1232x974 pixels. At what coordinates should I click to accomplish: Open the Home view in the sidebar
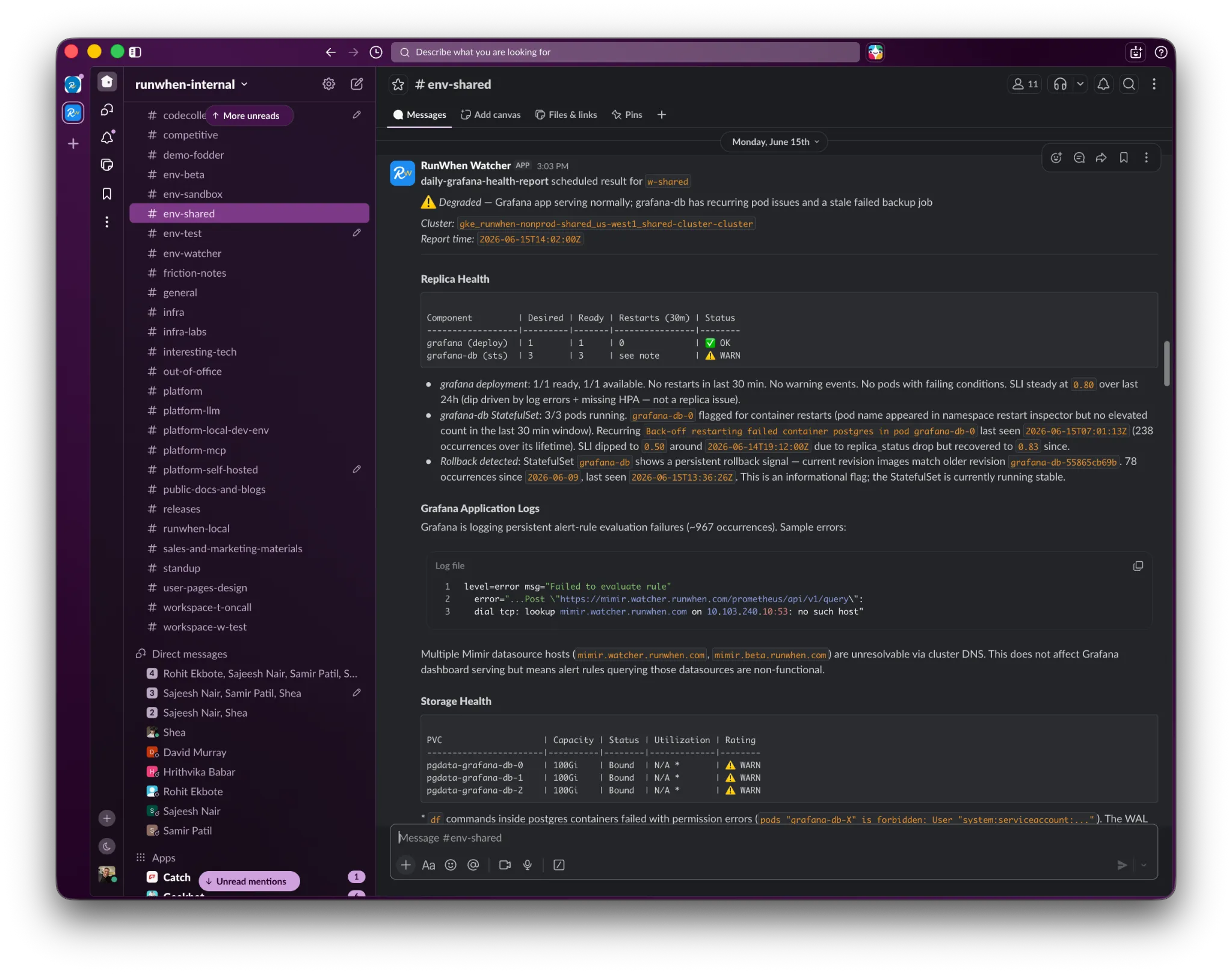tap(107, 82)
